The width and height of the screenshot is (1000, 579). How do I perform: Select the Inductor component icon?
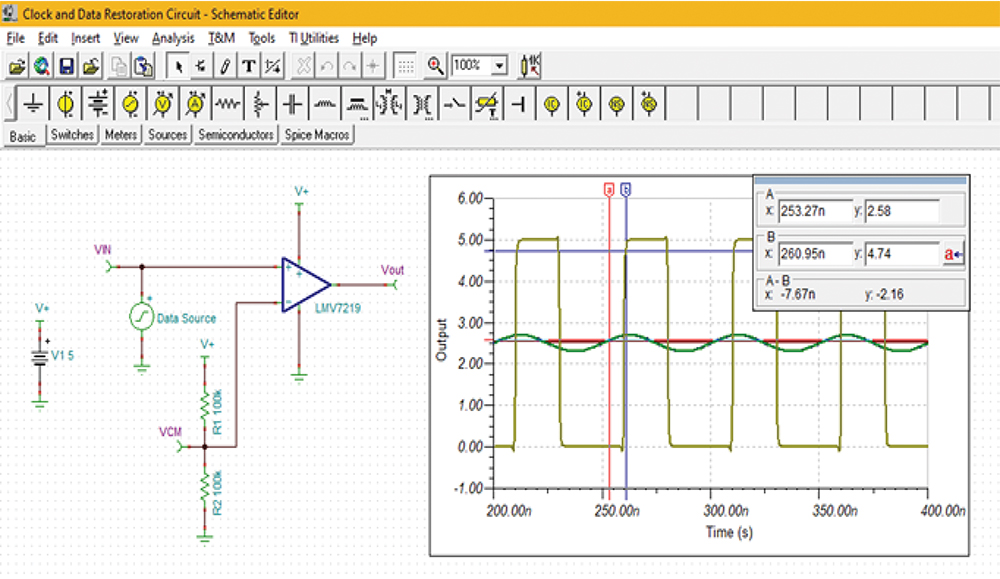[x=326, y=102]
